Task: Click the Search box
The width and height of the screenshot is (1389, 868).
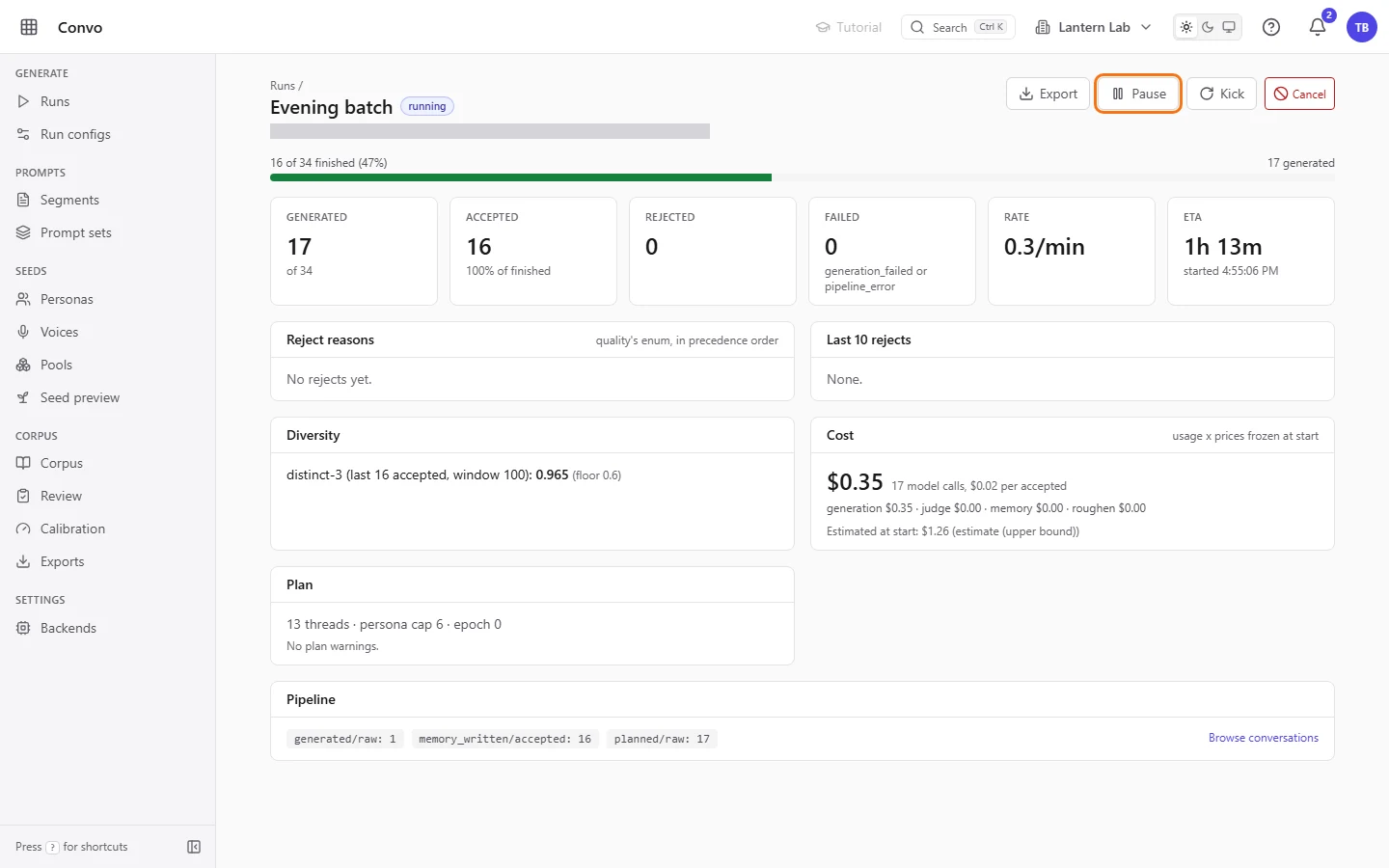Action: coord(958,27)
